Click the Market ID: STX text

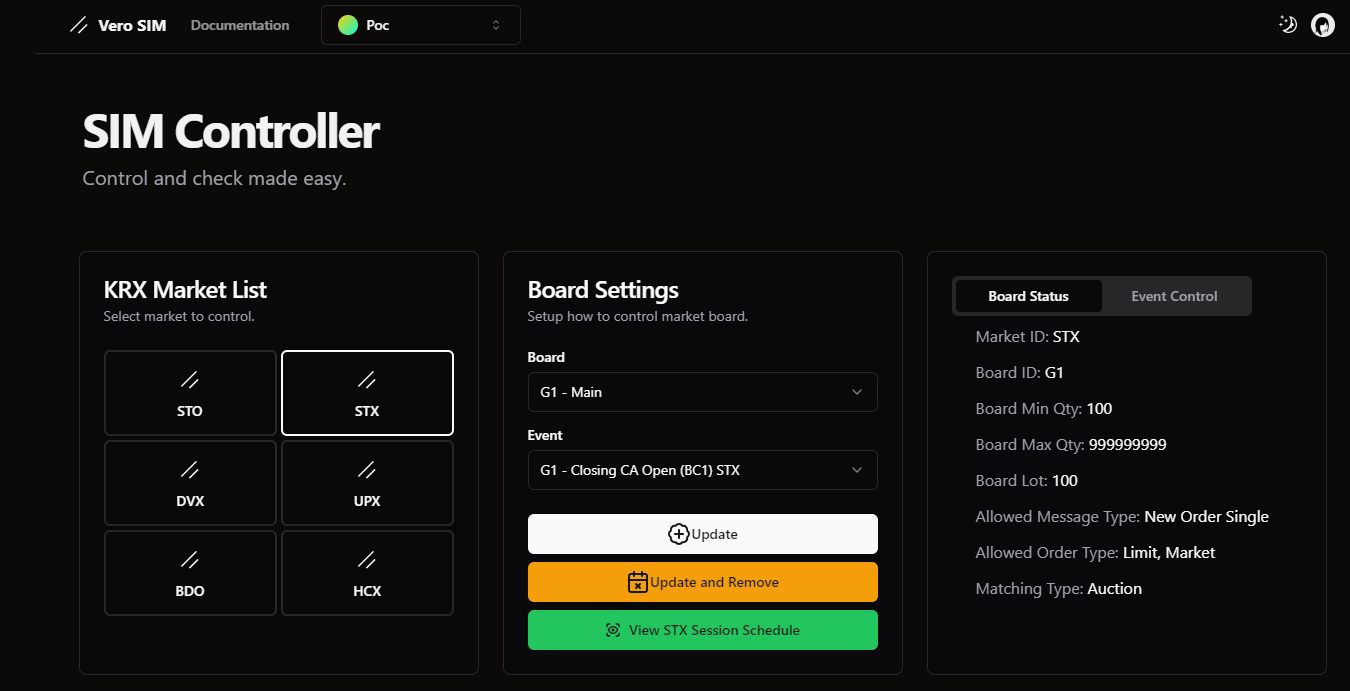click(x=1028, y=337)
